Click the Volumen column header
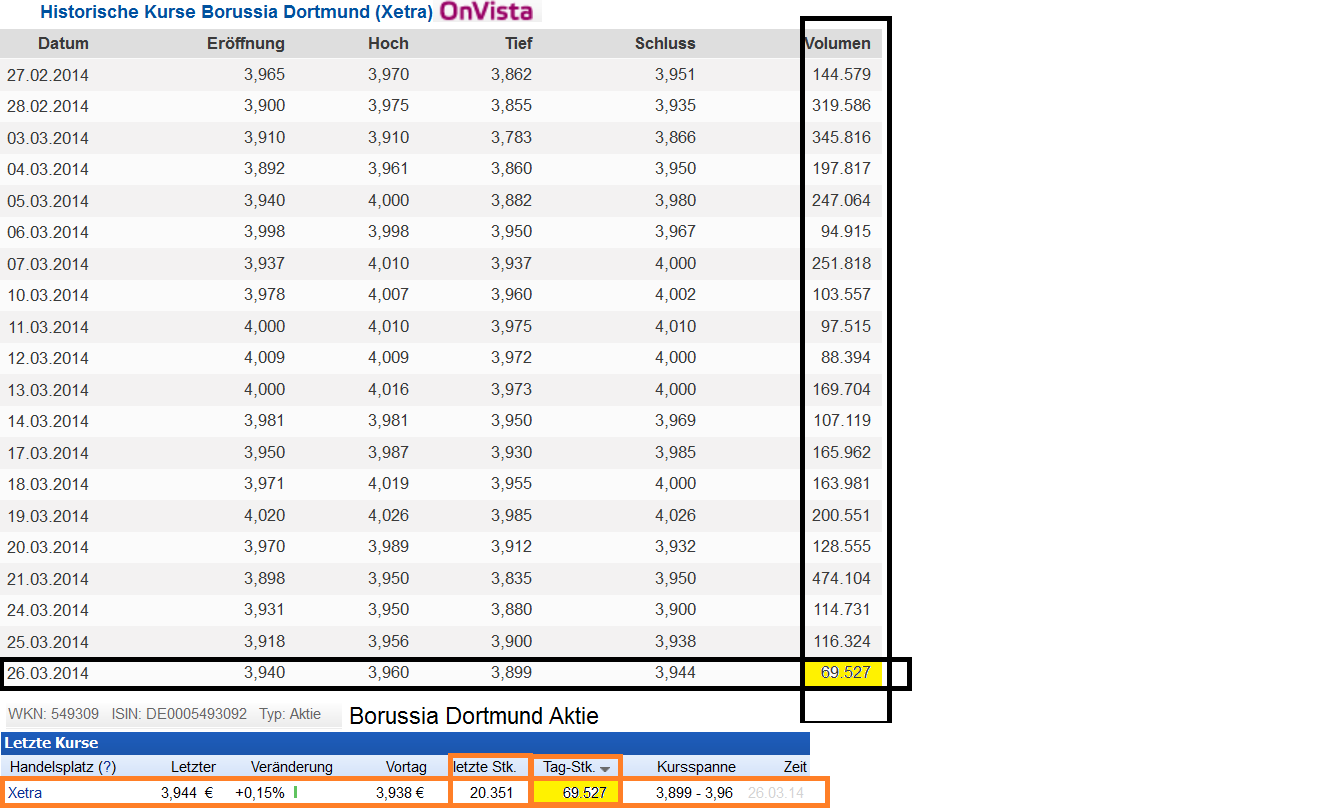1318x811 pixels. (838, 43)
